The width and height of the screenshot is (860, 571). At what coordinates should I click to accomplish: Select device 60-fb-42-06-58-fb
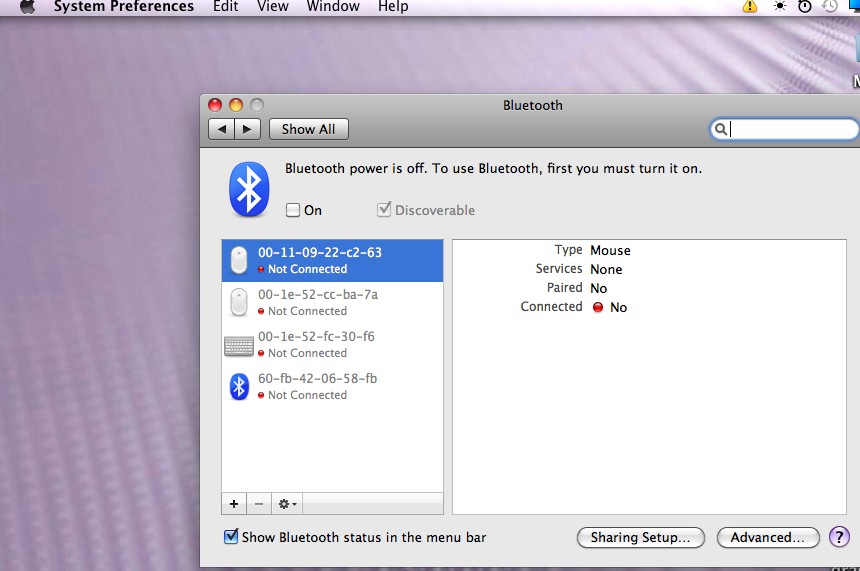(x=332, y=387)
